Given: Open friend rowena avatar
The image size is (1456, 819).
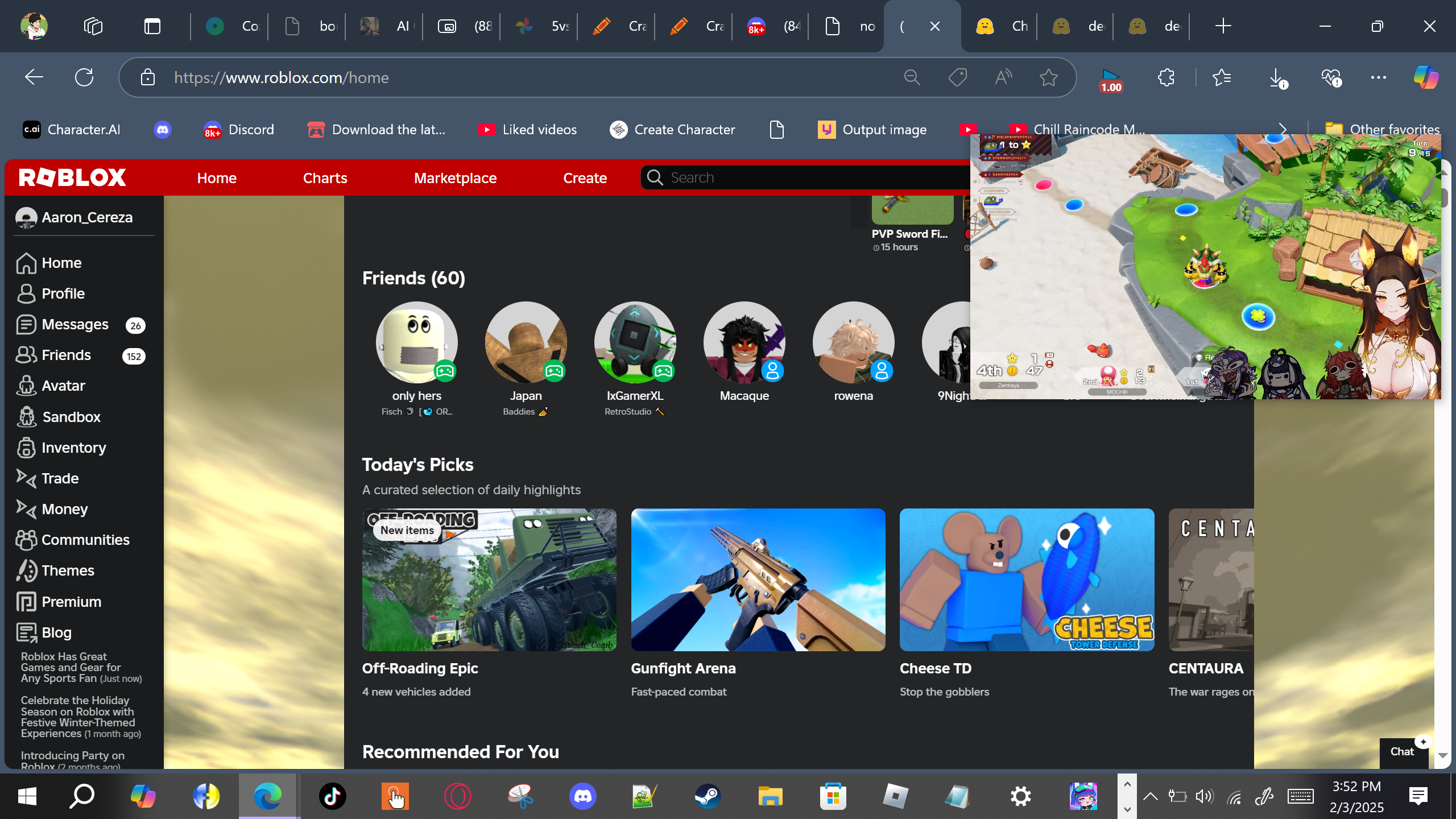Looking at the screenshot, I should [854, 342].
